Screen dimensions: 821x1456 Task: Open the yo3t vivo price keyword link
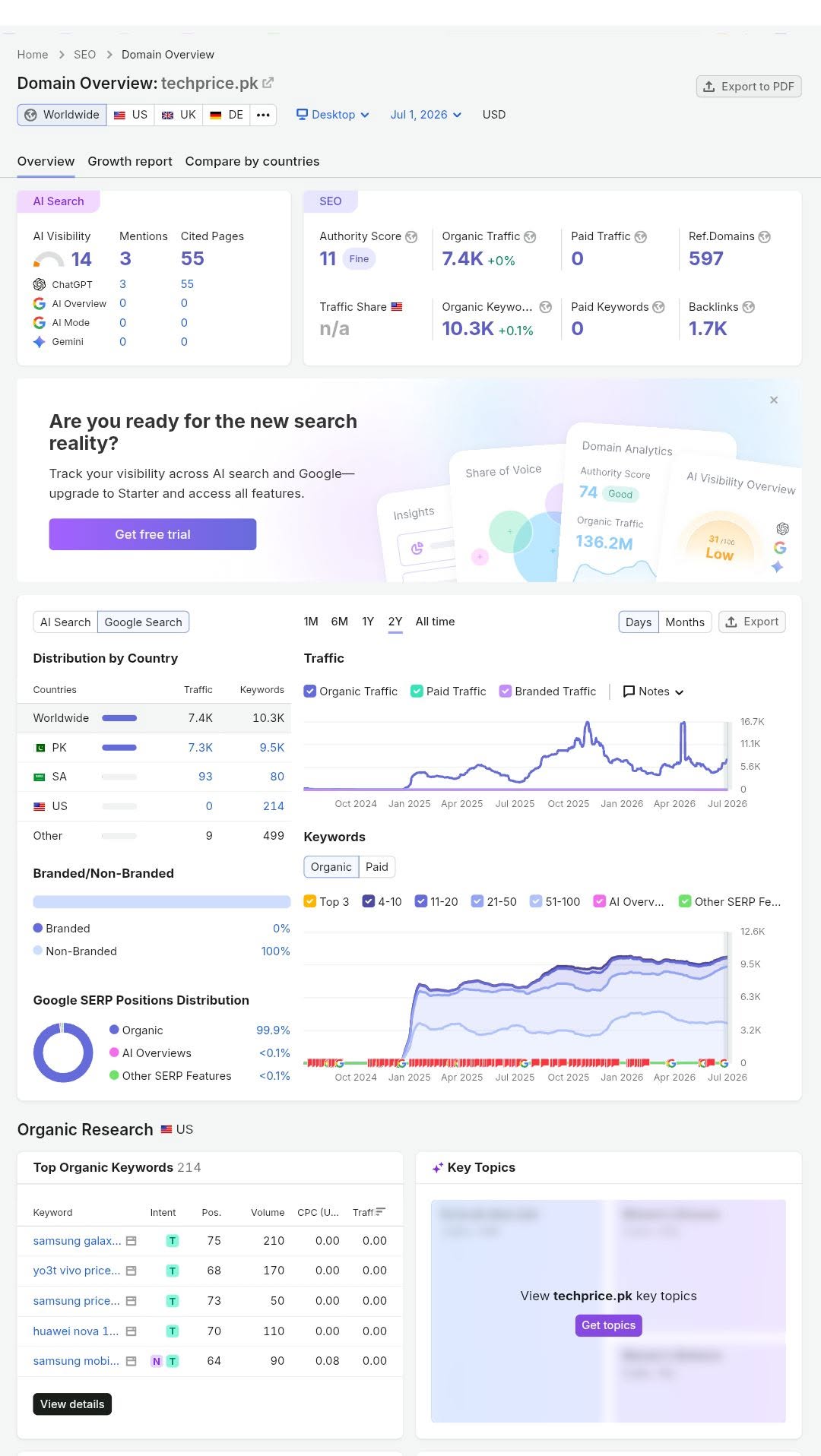click(x=77, y=1271)
